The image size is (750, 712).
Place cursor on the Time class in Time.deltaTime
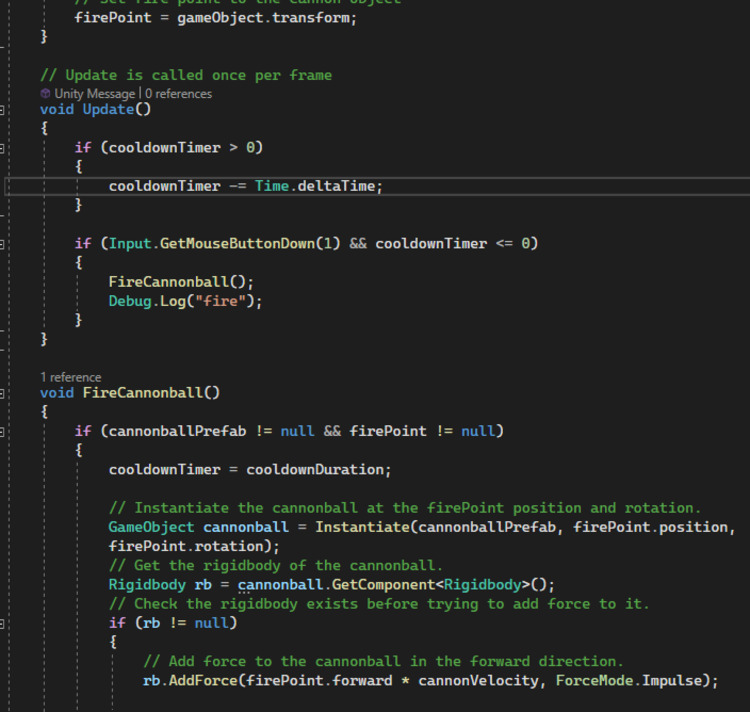pyautogui.click(x=272, y=186)
